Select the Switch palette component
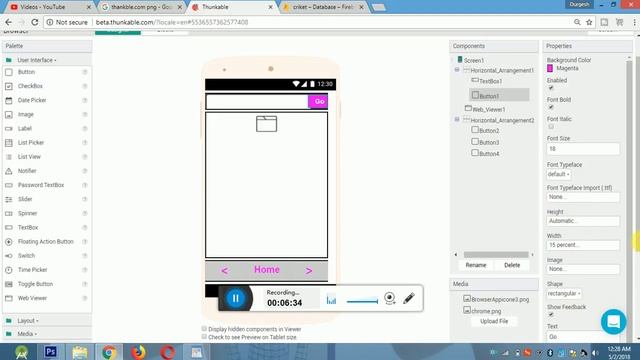Image resolution: width=640 pixels, height=360 pixels. [x=26, y=256]
